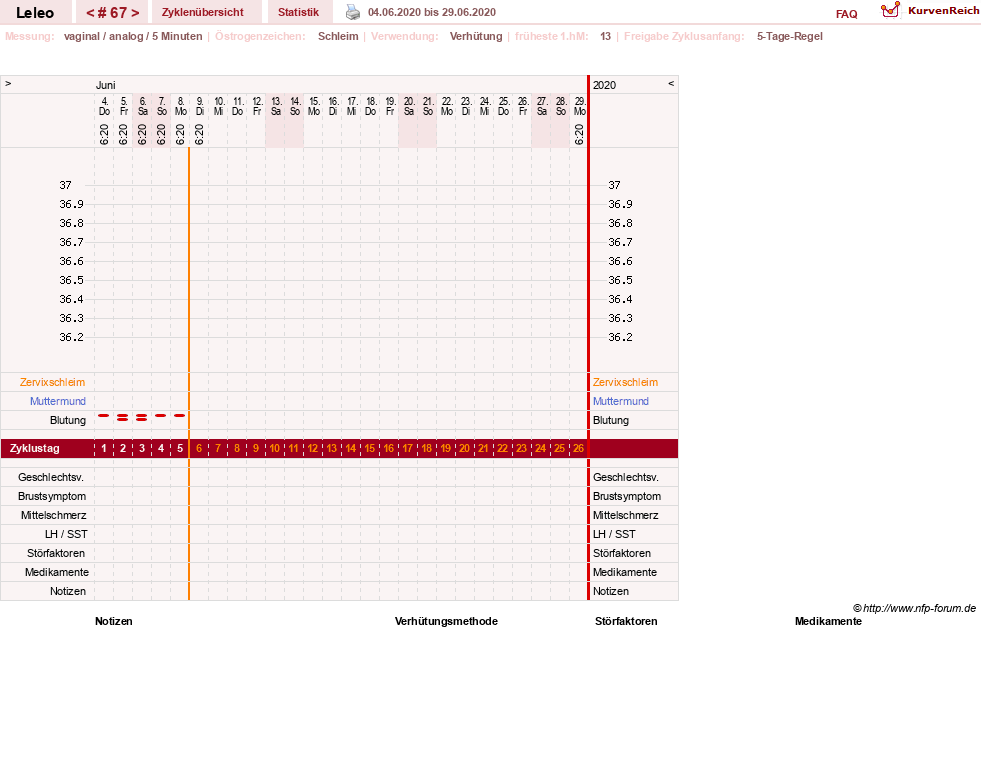This screenshot has height=780, width=981.
Task: Click the left Zervixschleim row label
Action: (x=53, y=382)
